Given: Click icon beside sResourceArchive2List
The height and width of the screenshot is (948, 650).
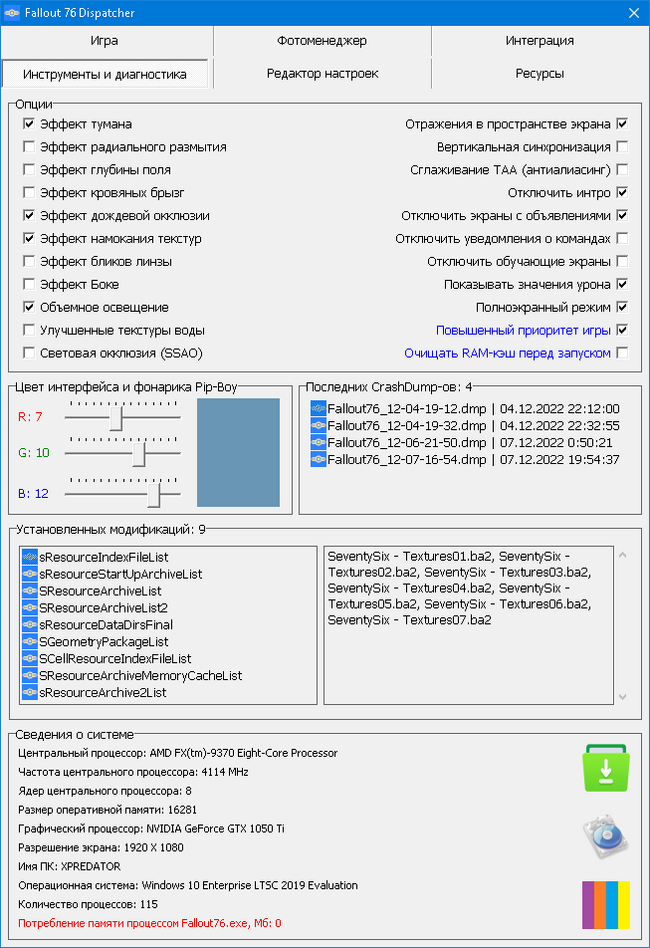Looking at the screenshot, I should [x=30, y=692].
